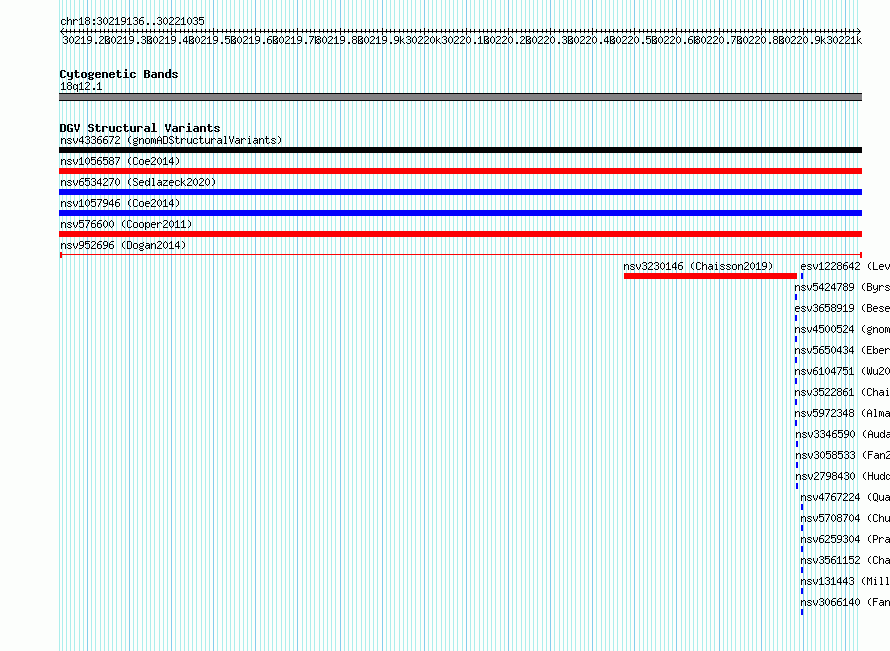Click the blue nsv1057946 variant bar
Screen dimensions: 890x651
pos(460,213)
